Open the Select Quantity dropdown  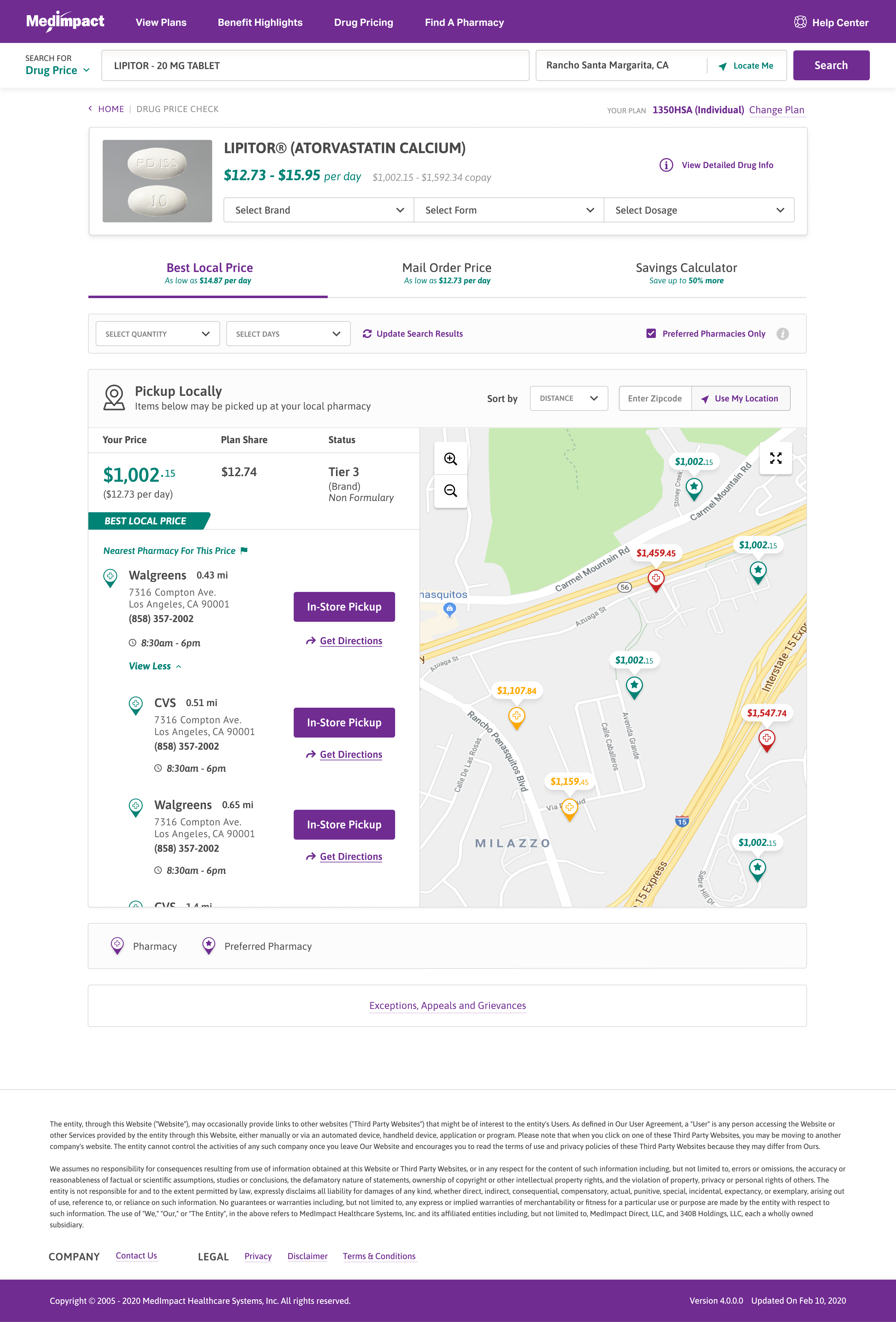[157, 334]
